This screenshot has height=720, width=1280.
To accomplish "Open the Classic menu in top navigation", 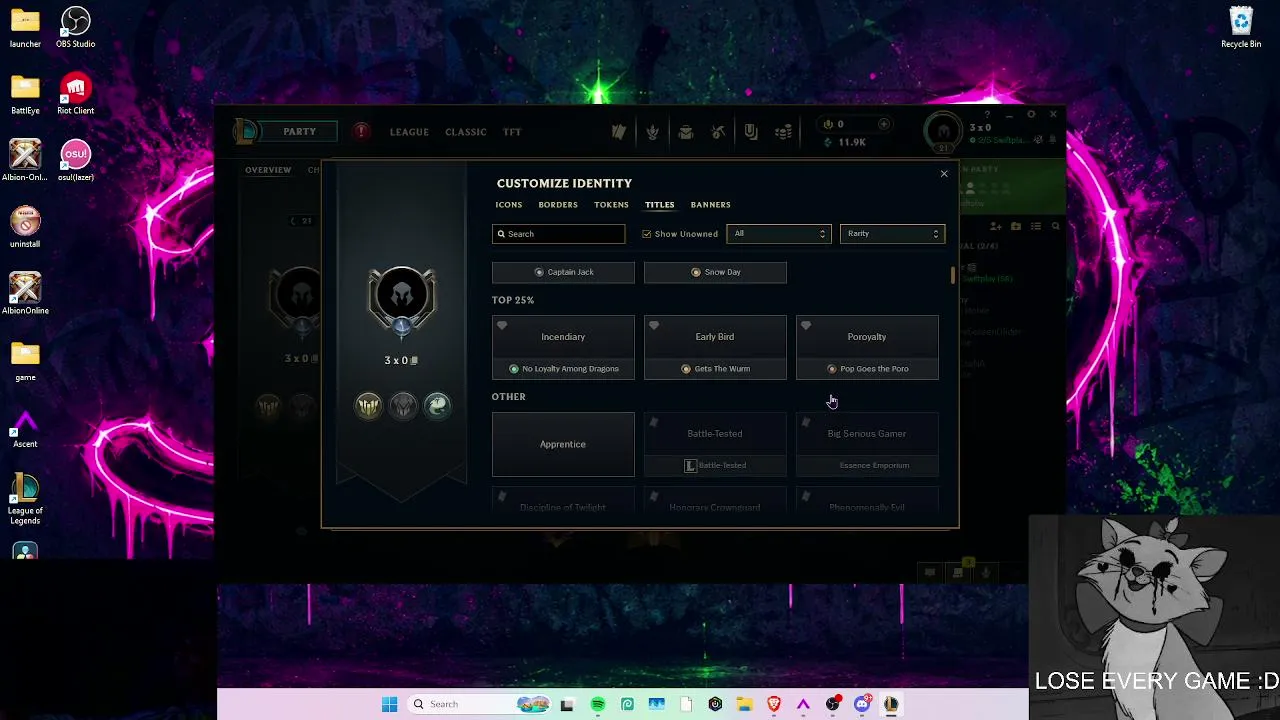I will pyautogui.click(x=466, y=132).
